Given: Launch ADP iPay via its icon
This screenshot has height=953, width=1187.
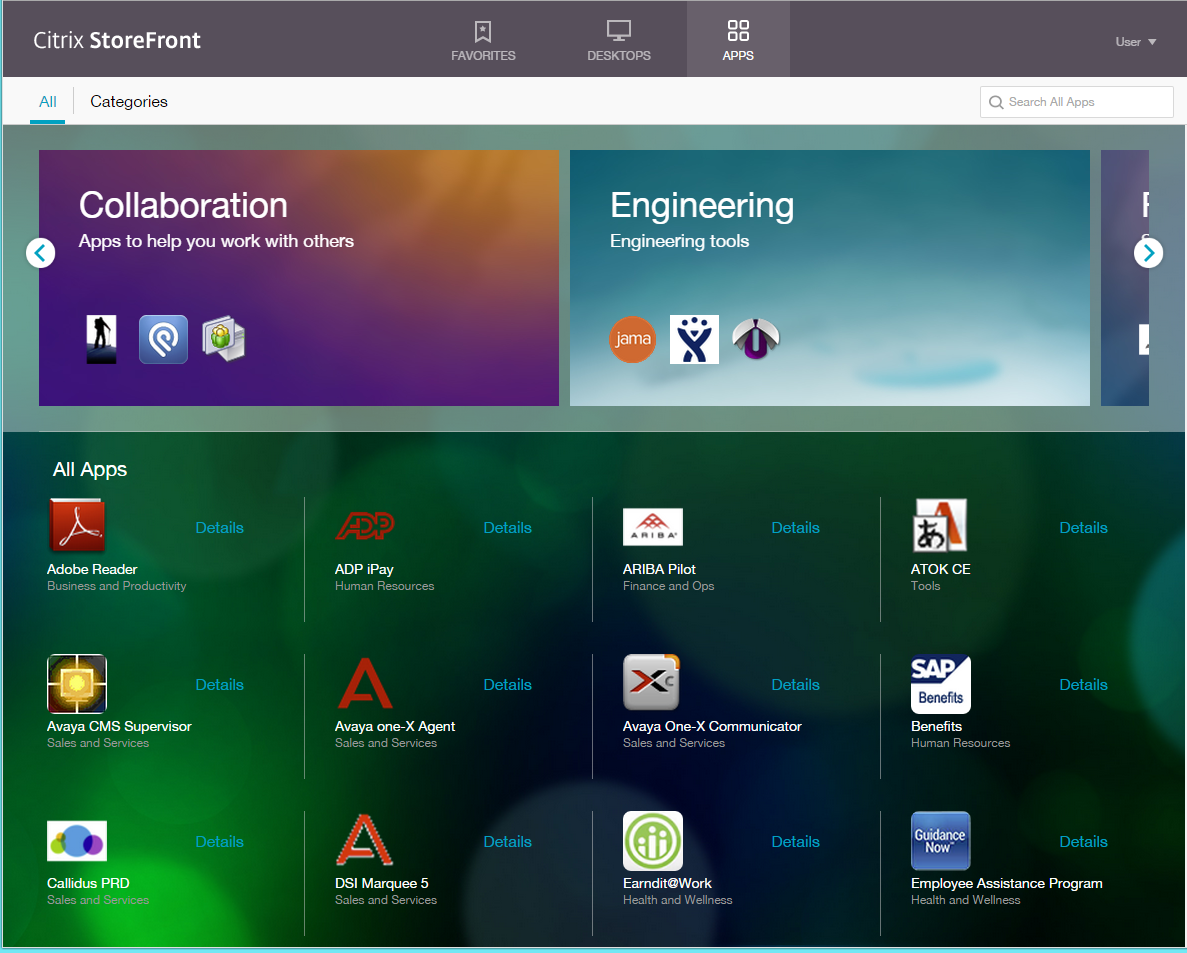Looking at the screenshot, I should click(x=365, y=526).
